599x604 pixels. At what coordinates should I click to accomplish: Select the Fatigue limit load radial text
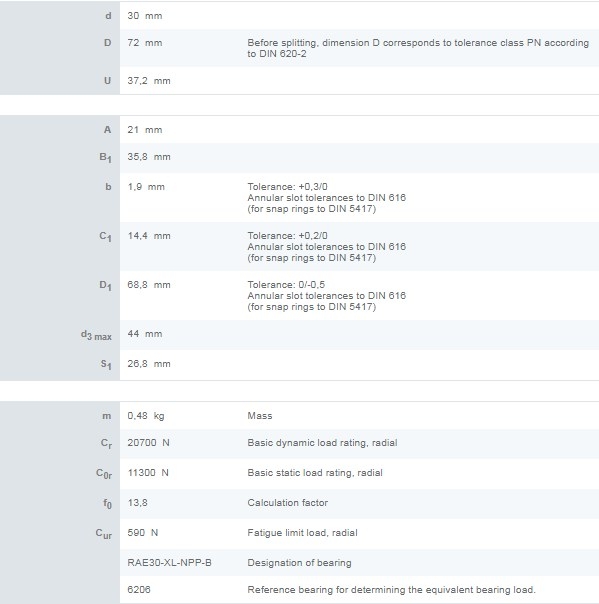click(302, 533)
